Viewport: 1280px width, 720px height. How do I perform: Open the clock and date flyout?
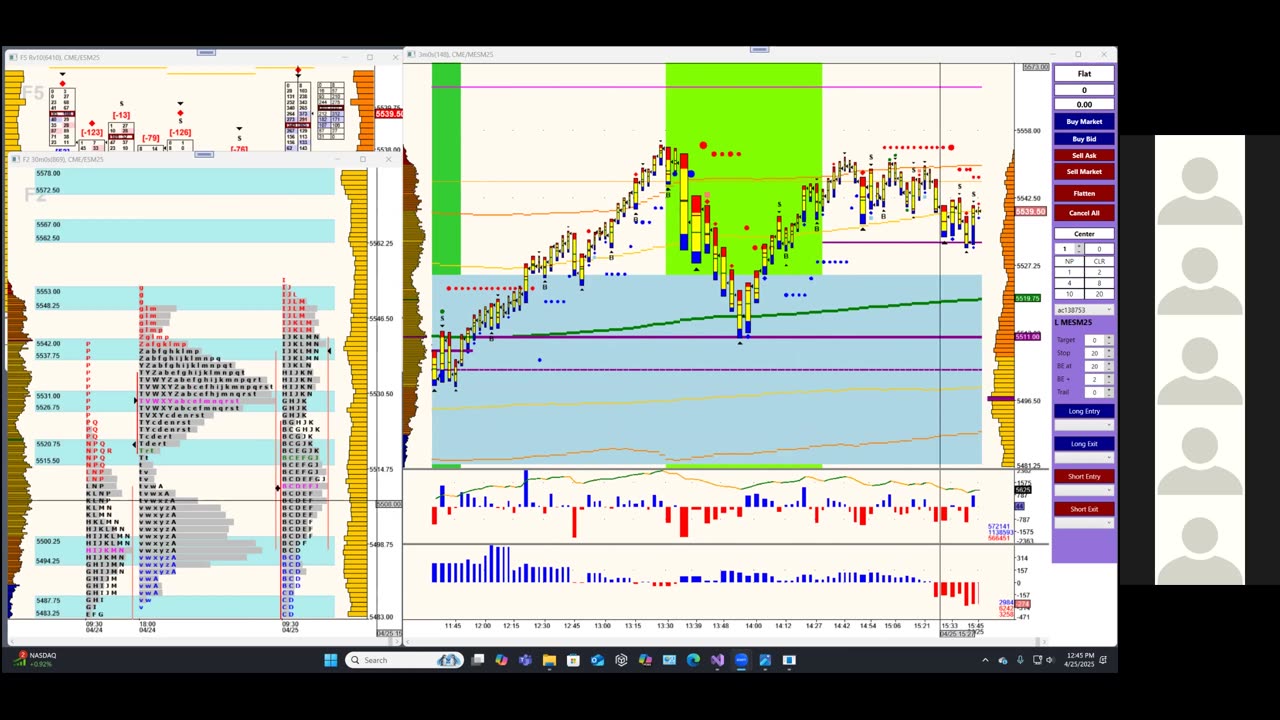pyautogui.click(x=1081, y=660)
